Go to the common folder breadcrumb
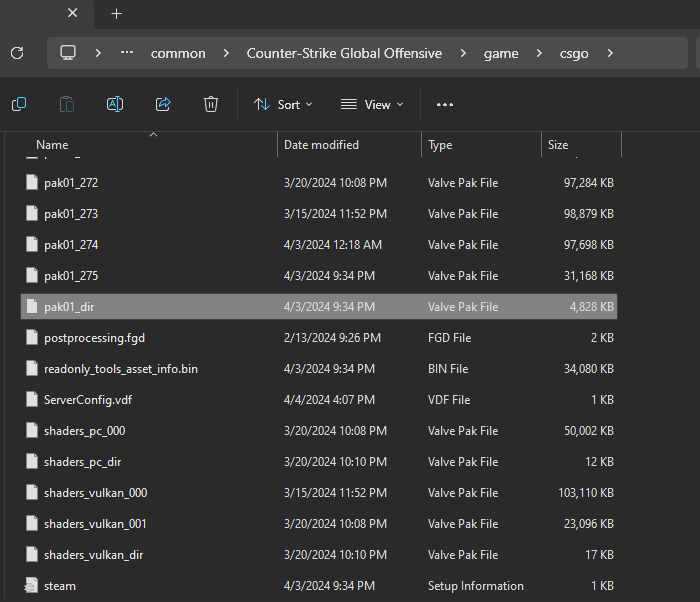Screen dimensions: 700x602 click(178, 53)
